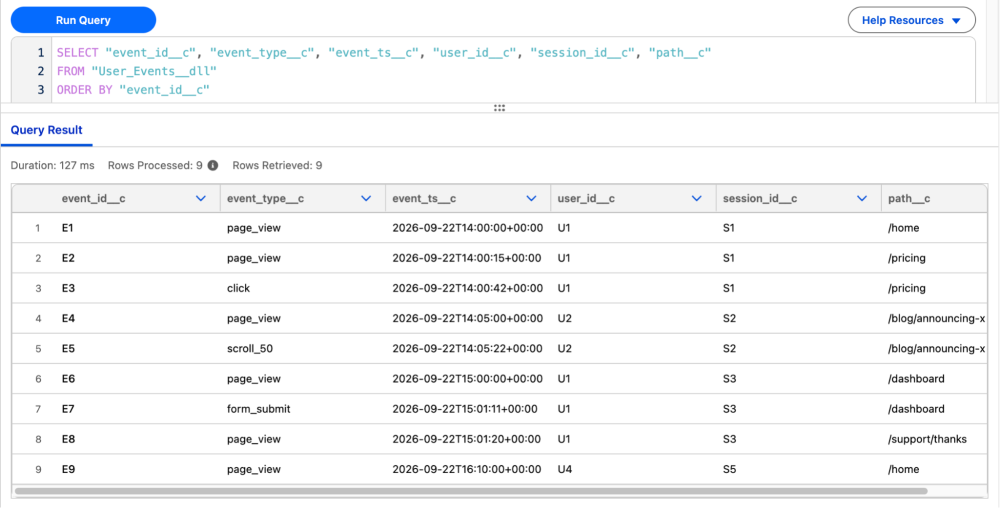Image resolution: width=1000 pixels, height=508 pixels.
Task: Click the /home path cell in row E1
Action: [x=904, y=228]
